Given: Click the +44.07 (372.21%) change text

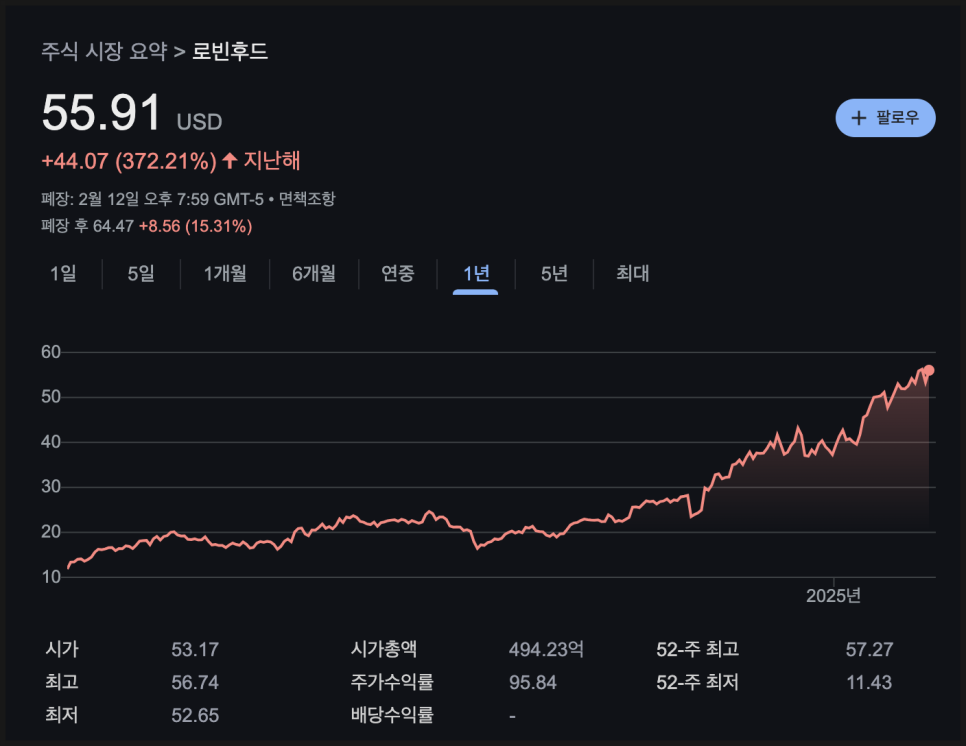Looking at the screenshot, I should [x=129, y=161].
